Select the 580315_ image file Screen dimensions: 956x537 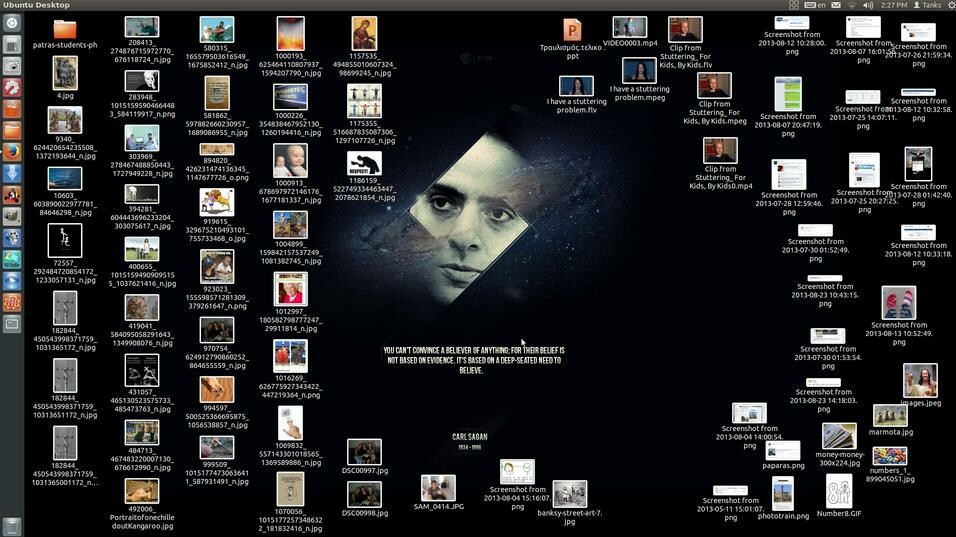[x=216, y=43]
